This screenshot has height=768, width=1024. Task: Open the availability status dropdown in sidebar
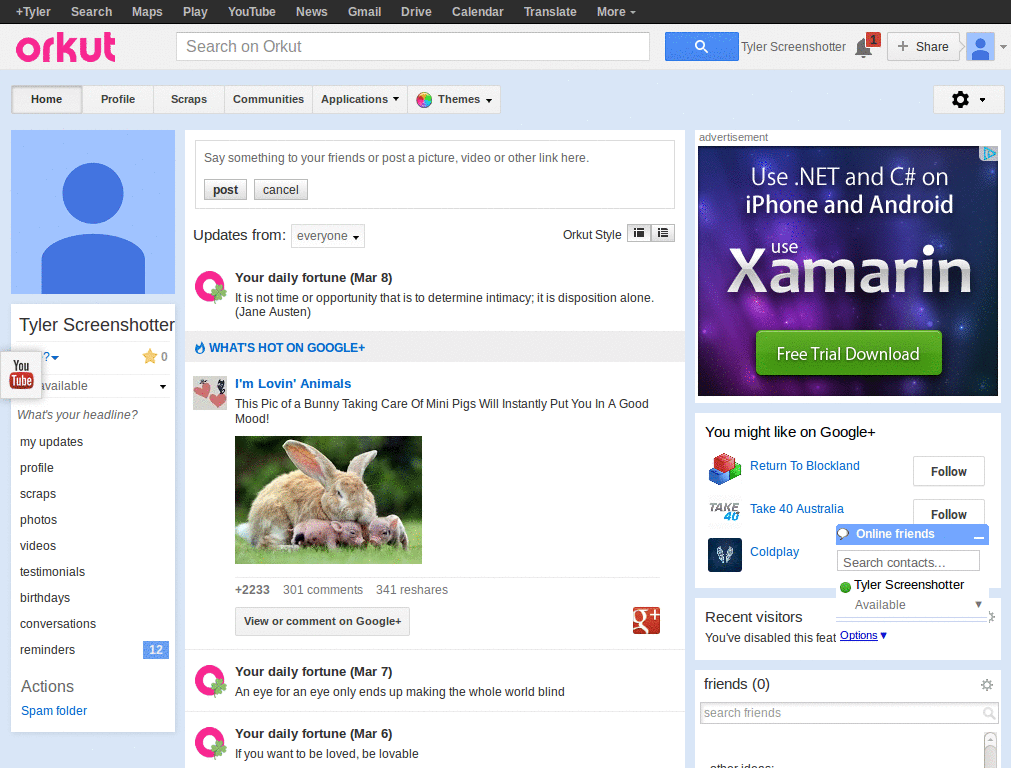[x=163, y=387]
